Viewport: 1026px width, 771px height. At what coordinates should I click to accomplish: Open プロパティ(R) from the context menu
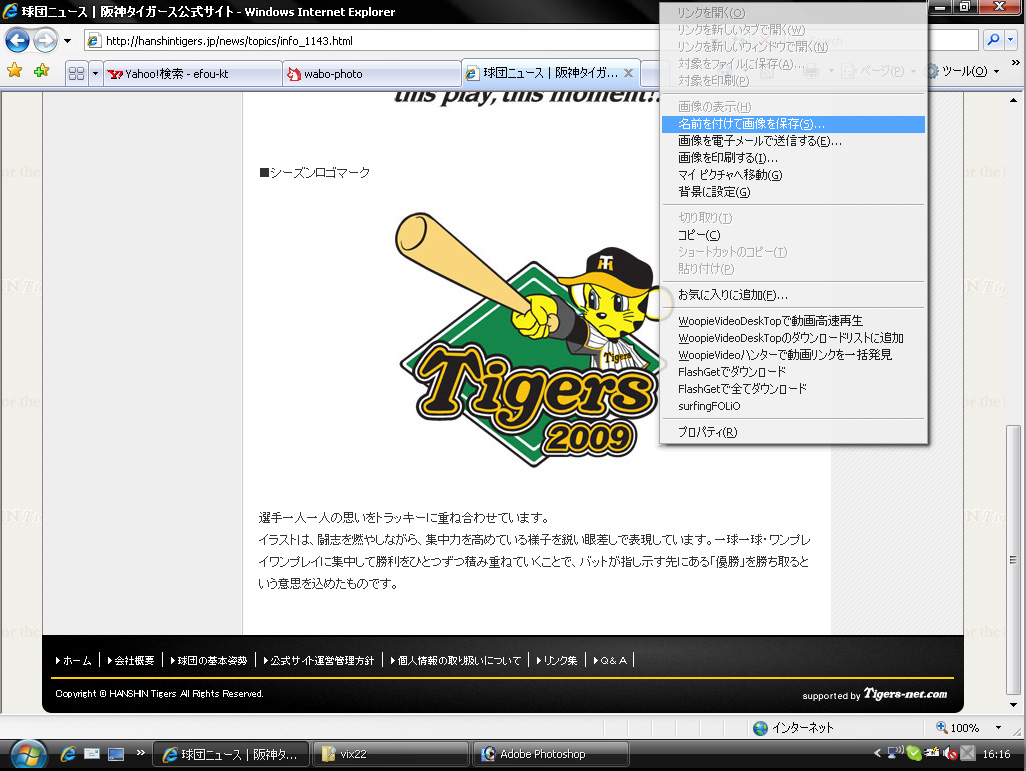pyautogui.click(x=793, y=432)
